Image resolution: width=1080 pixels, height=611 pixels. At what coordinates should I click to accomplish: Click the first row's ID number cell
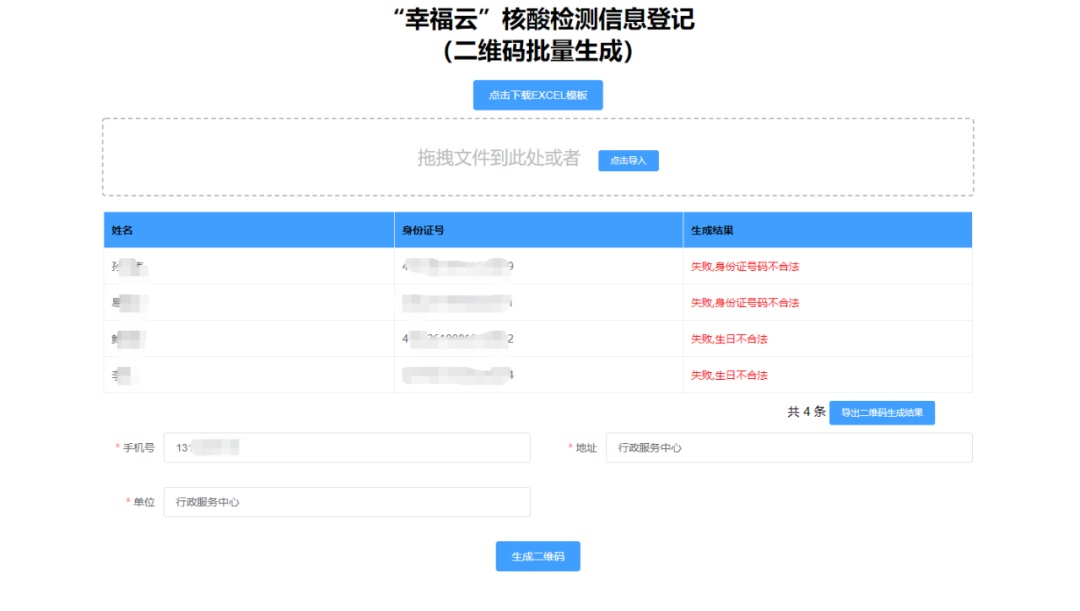(458, 267)
